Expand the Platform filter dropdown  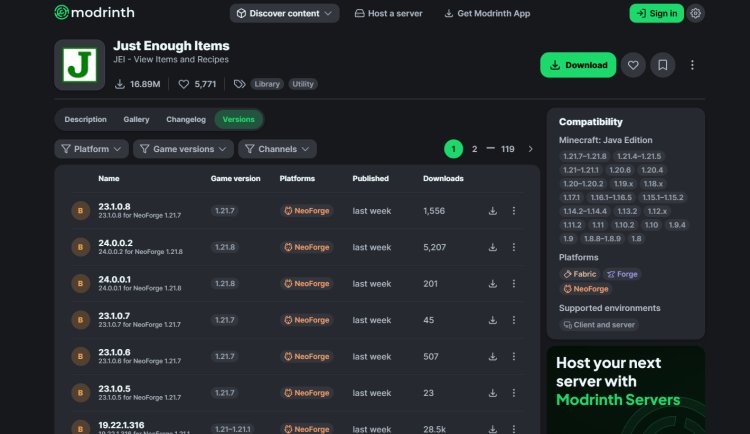(91, 149)
